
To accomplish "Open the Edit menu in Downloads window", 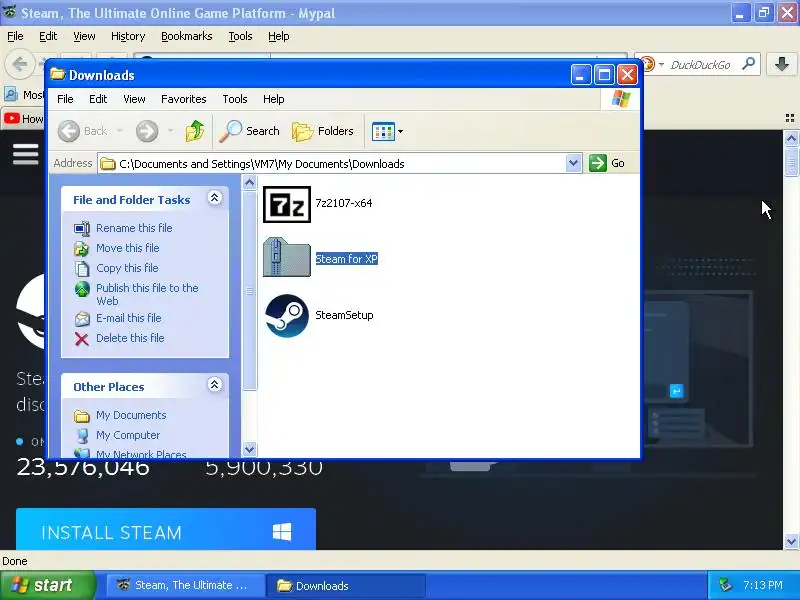I will 98,99.
